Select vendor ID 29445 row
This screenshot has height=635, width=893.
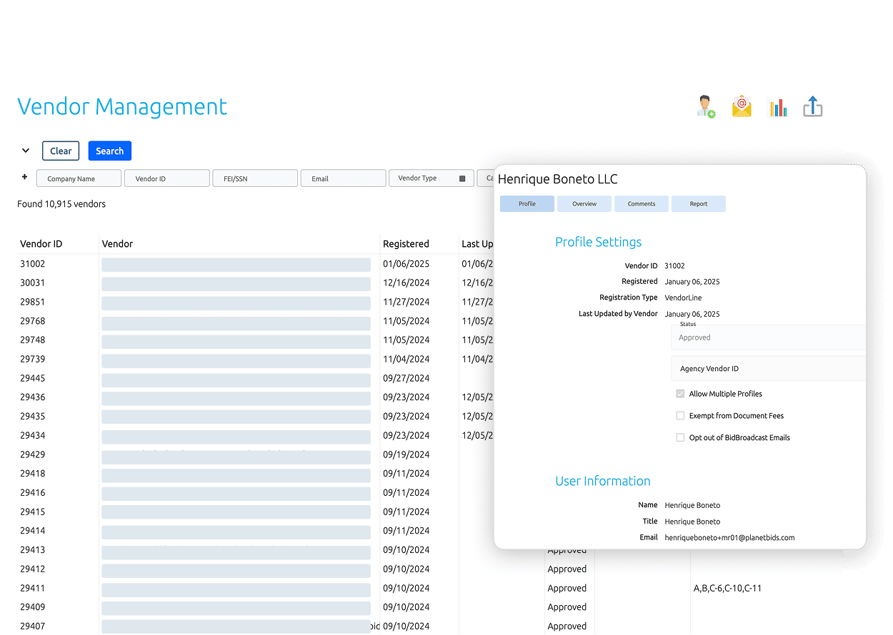click(x=32, y=378)
